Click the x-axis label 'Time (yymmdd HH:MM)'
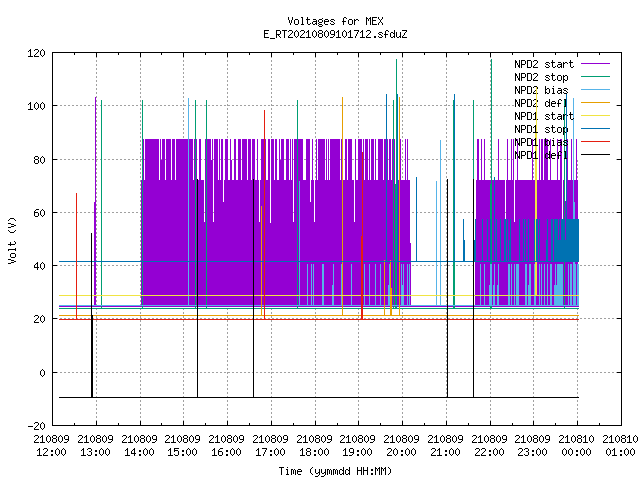This screenshot has height=480, width=640. 335,471
